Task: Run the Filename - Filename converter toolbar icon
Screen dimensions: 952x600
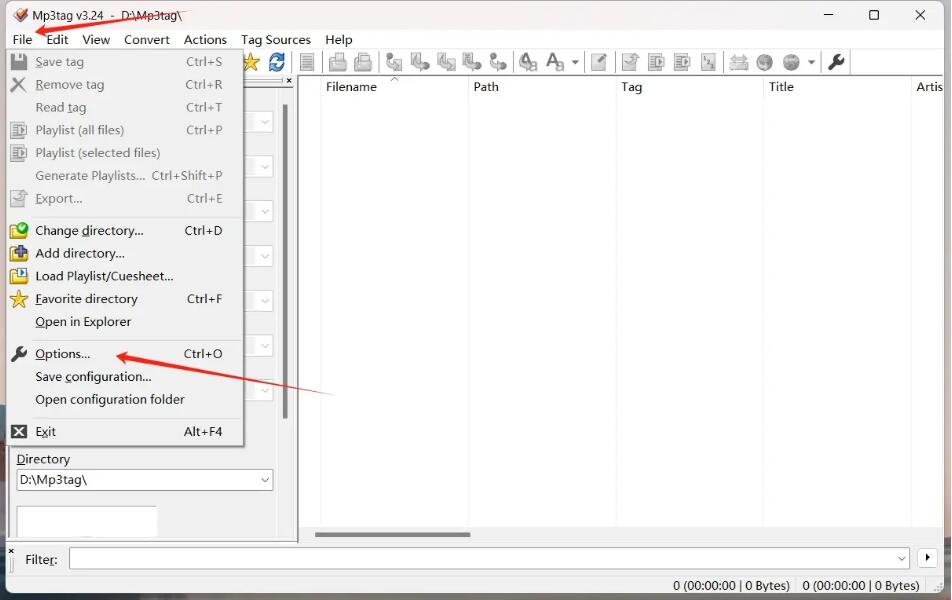Action: coord(446,62)
